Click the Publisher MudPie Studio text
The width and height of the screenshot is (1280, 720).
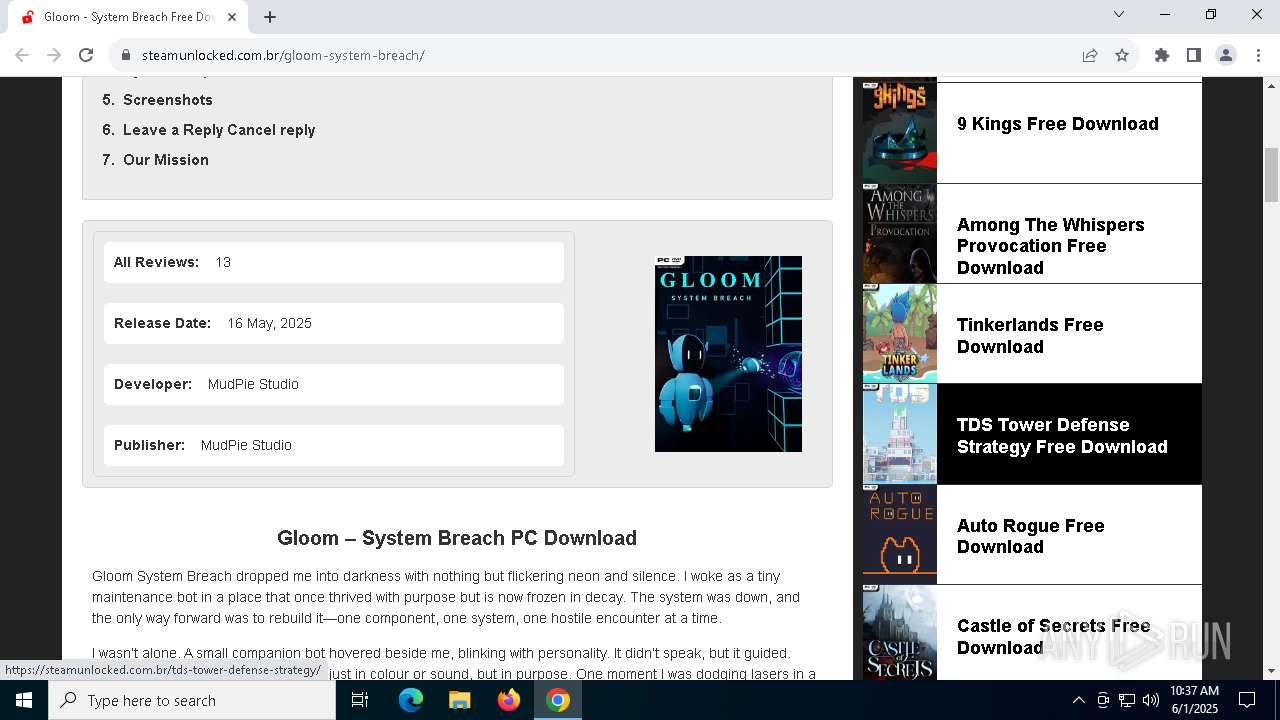pyautogui.click(x=246, y=445)
